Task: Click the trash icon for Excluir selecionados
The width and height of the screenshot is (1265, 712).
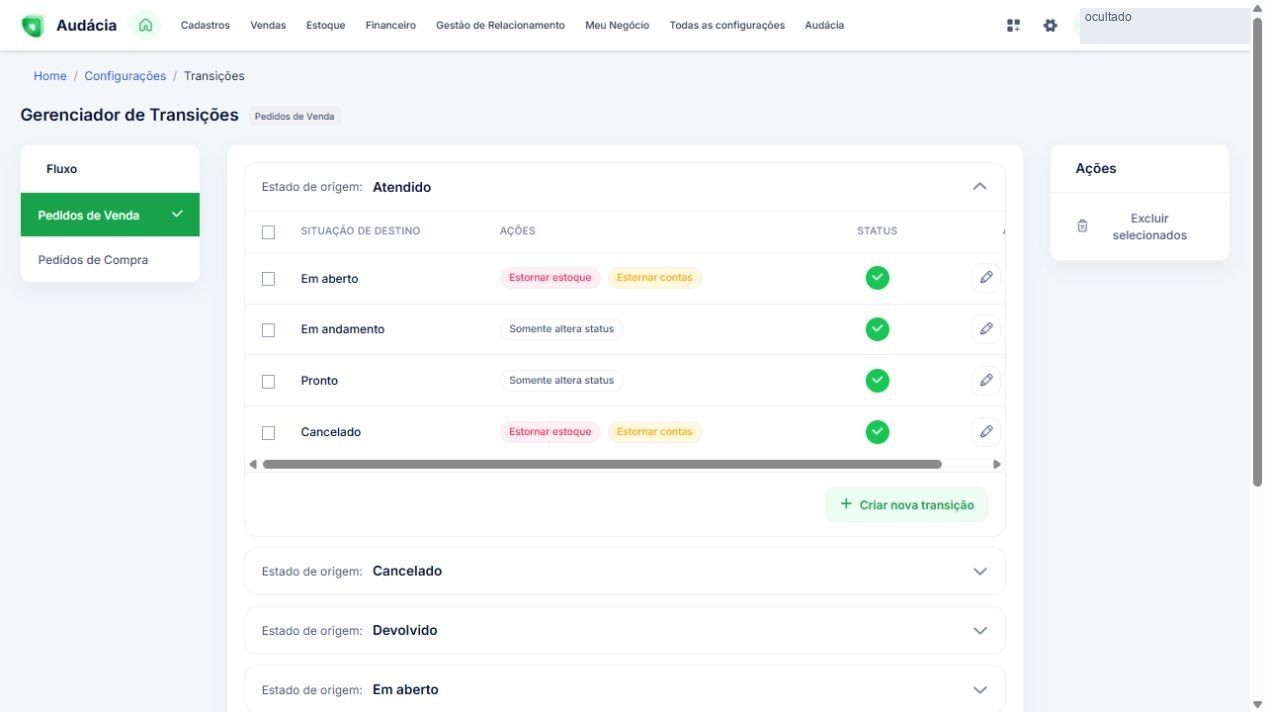Action: click(1082, 226)
